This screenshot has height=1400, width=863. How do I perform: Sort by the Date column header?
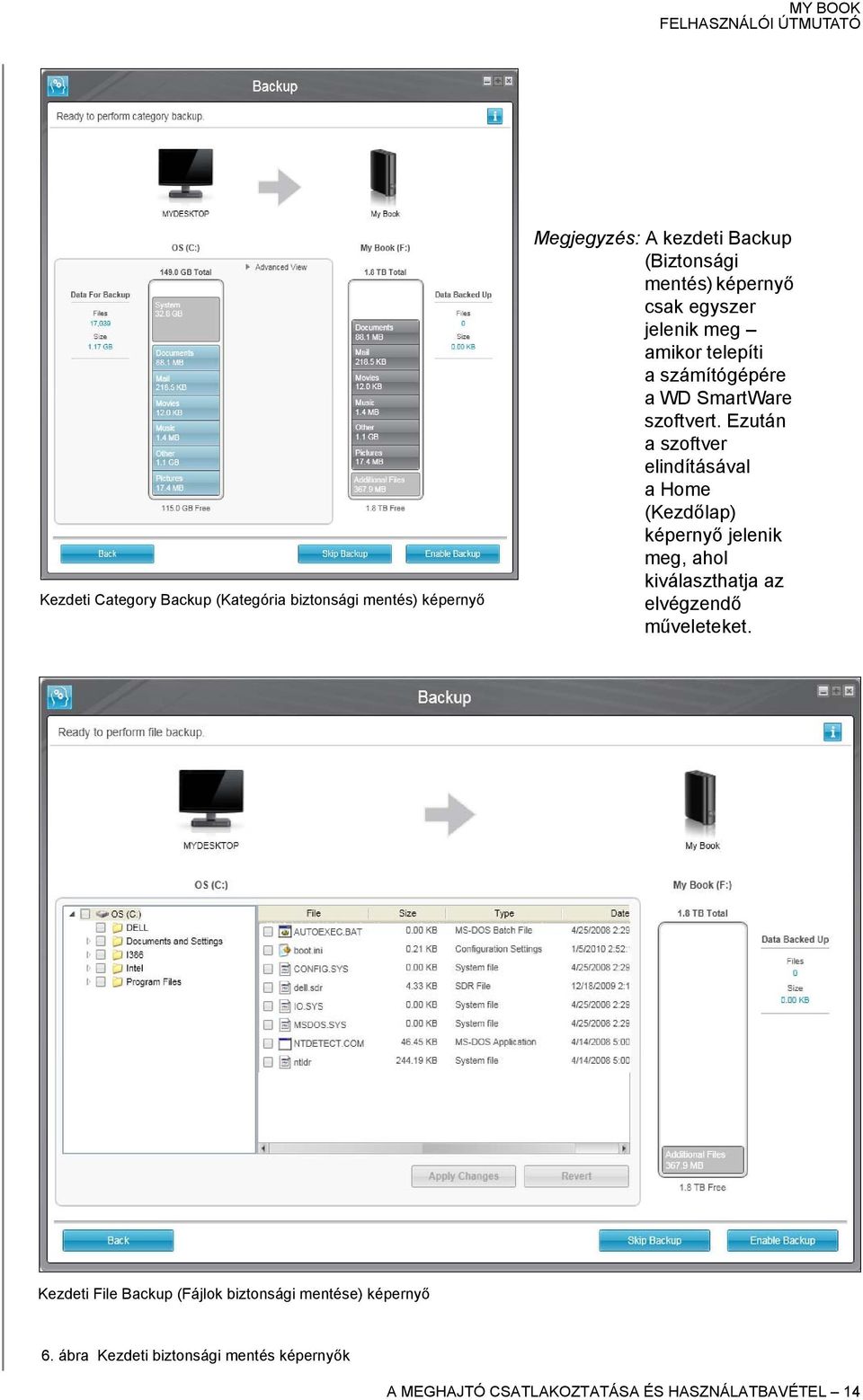[597, 913]
